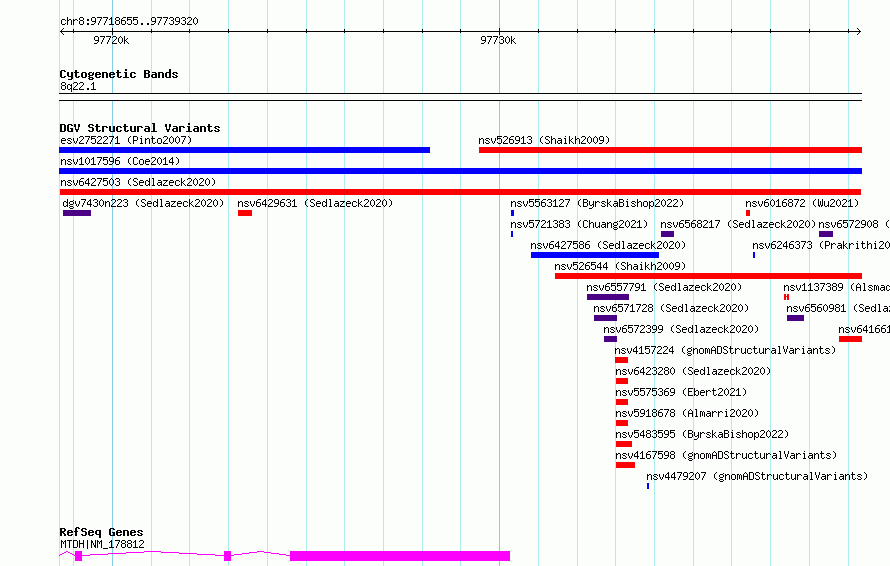The height and width of the screenshot is (566, 890).
Task: Click the purple bar under nsv6568217
Action: point(668,234)
